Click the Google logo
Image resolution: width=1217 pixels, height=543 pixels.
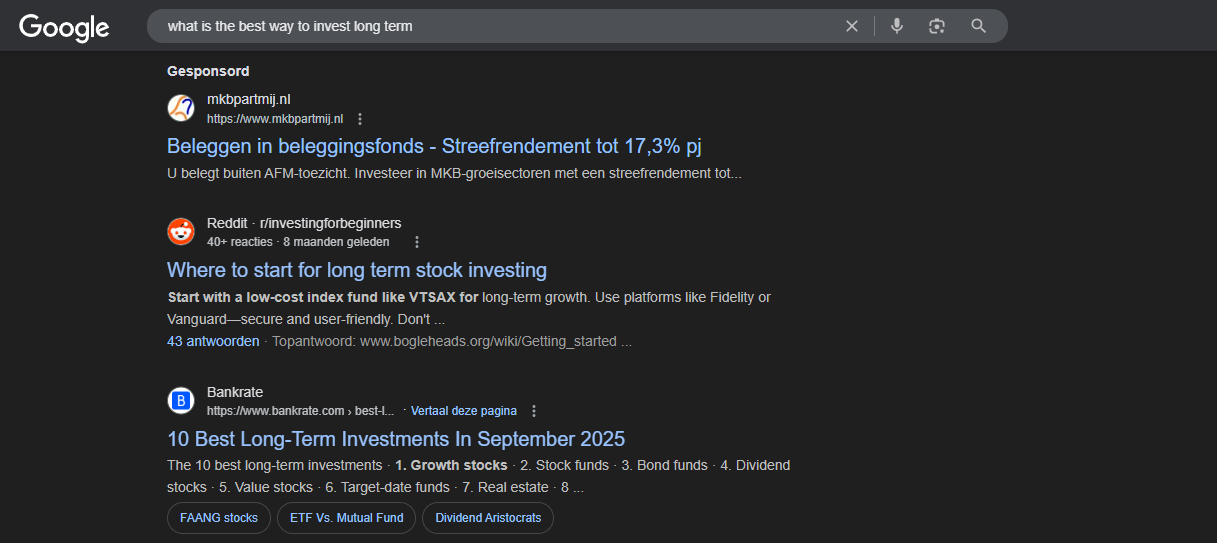pyautogui.click(x=64, y=27)
